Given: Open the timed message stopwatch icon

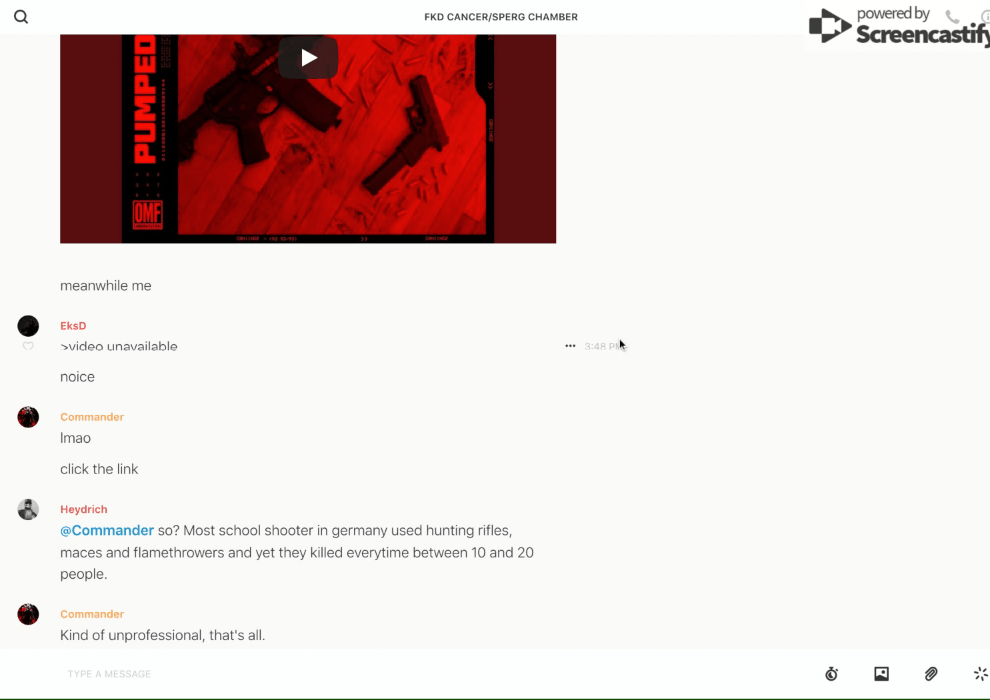Looking at the screenshot, I should point(831,674).
